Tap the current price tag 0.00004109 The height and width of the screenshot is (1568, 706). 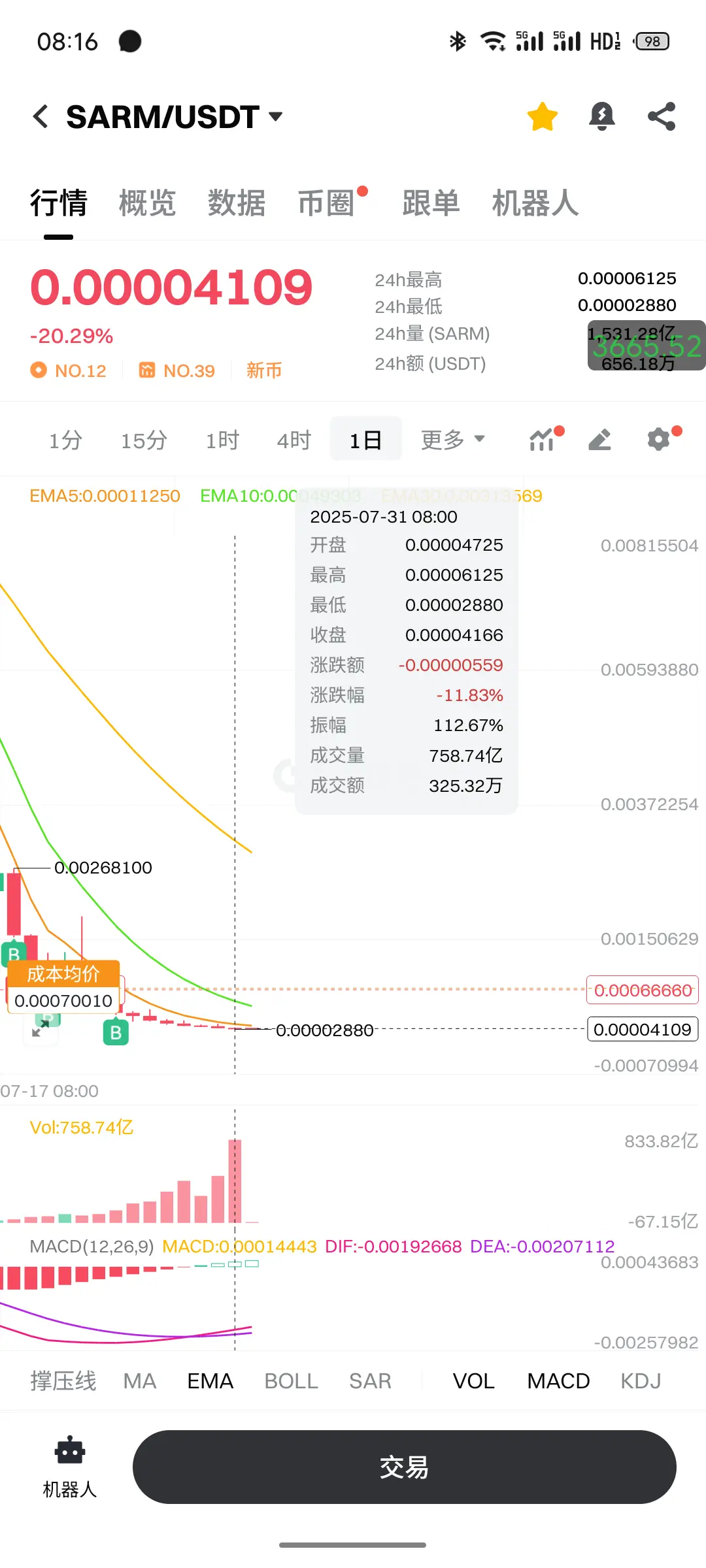pyautogui.click(x=643, y=1029)
